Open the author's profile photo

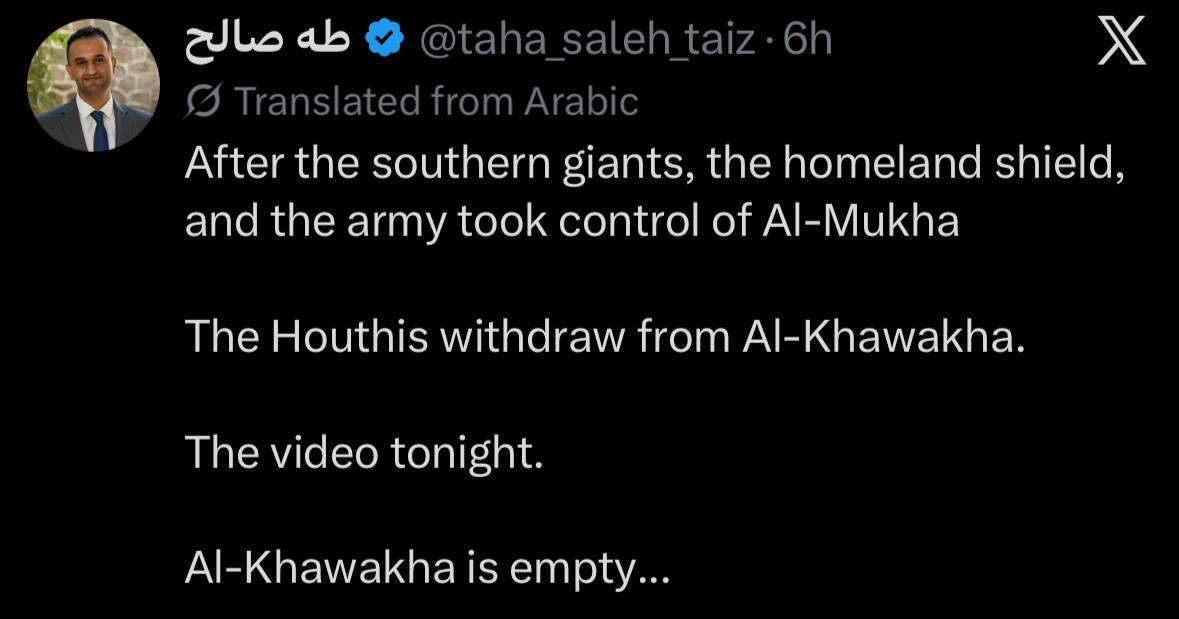(x=93, y=85)
